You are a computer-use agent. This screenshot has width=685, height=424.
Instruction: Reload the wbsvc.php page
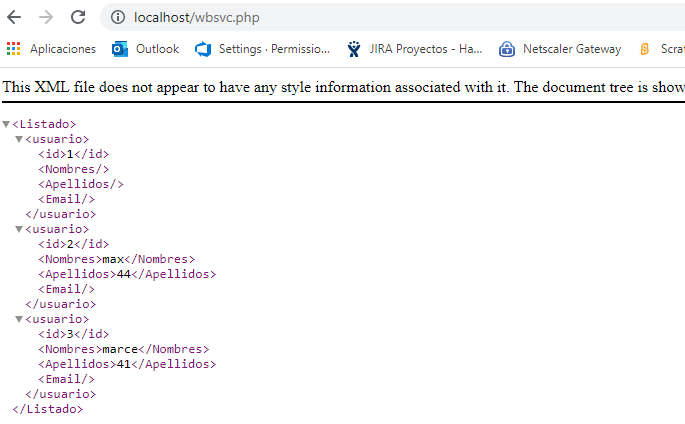tap(77, 18)
